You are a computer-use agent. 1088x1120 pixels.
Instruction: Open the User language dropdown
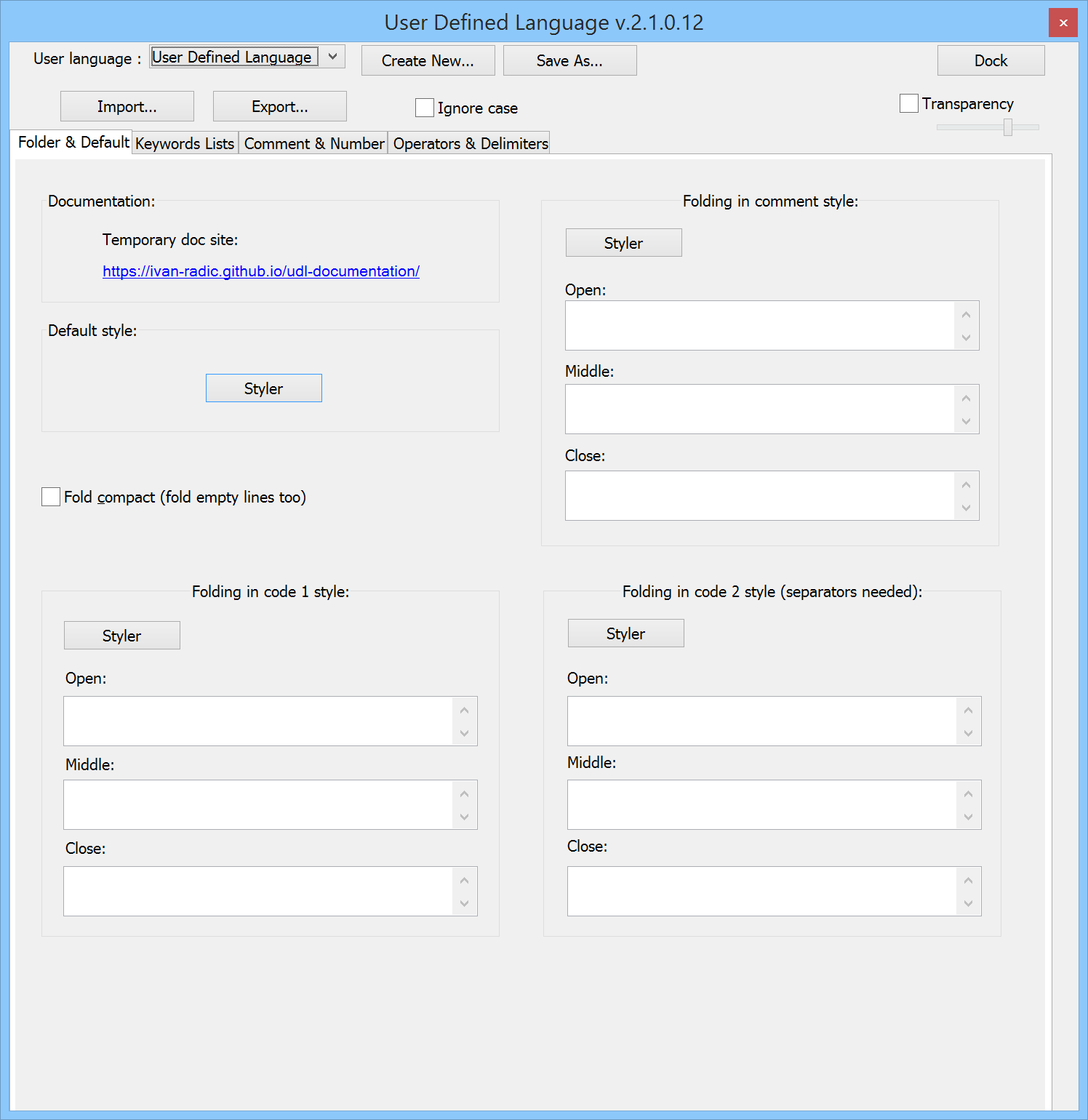tap(333, 56)
